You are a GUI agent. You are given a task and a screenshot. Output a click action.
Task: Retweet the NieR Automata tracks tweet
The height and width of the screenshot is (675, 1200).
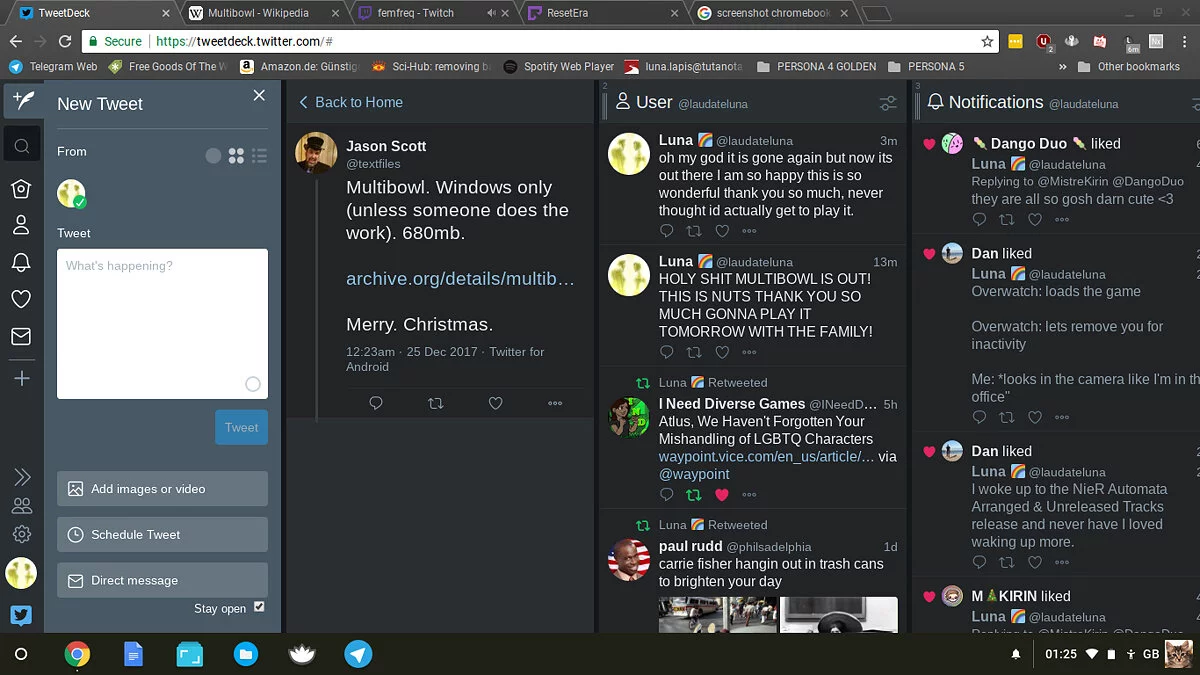[1007, 563]
